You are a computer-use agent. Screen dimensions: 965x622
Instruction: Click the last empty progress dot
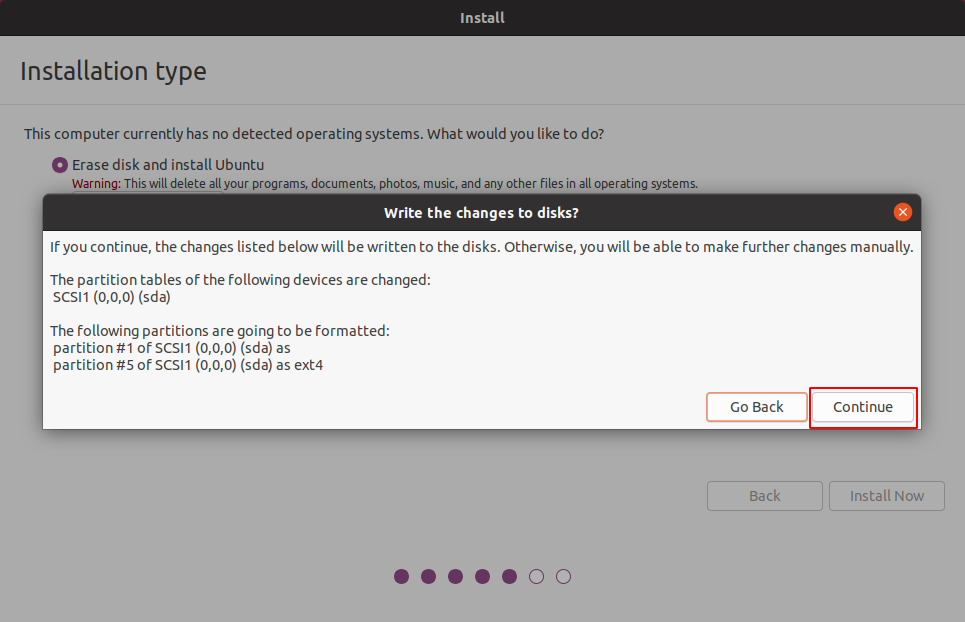[563, 576]
